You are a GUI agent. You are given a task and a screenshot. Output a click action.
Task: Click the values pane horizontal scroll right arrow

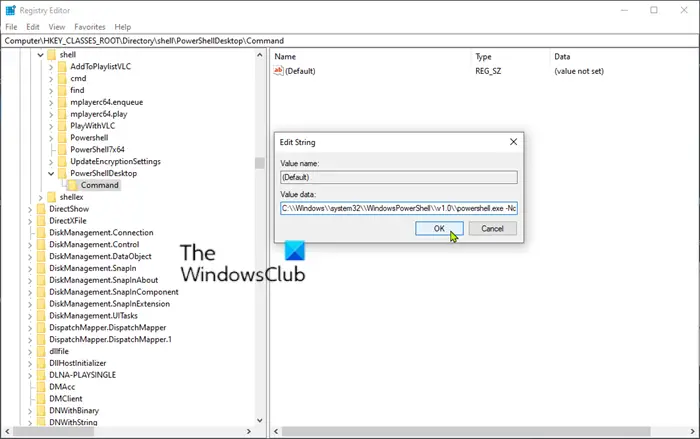point(693,431)
